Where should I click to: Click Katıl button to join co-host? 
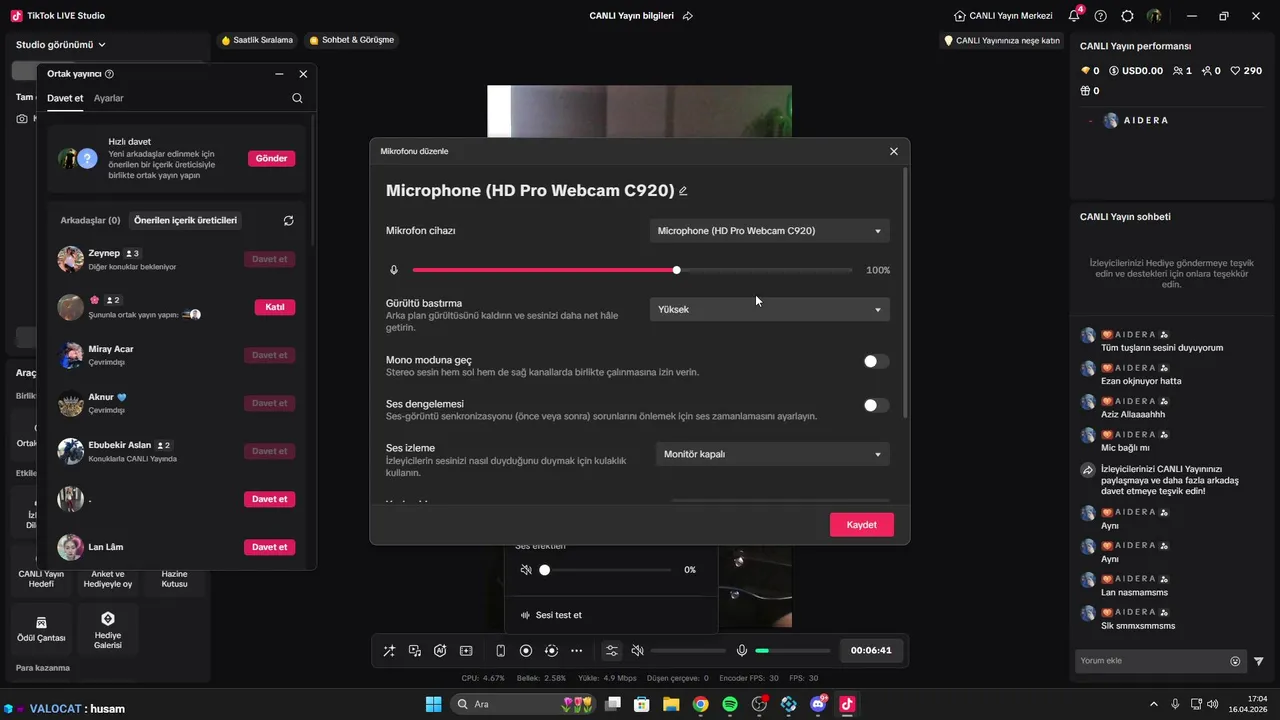click(275, 307)
